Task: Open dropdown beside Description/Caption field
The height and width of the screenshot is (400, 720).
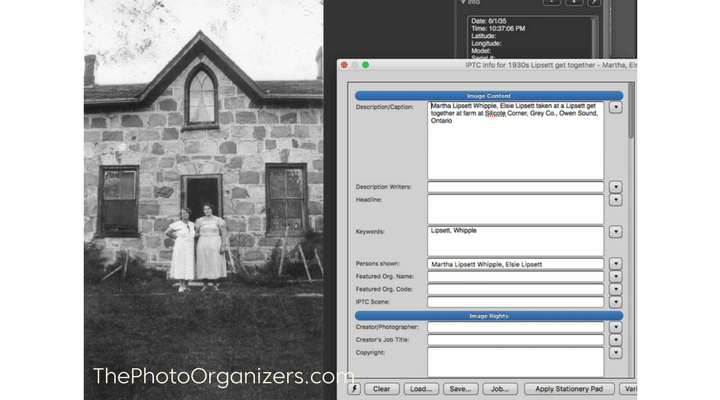Action: tap(616, 107)
